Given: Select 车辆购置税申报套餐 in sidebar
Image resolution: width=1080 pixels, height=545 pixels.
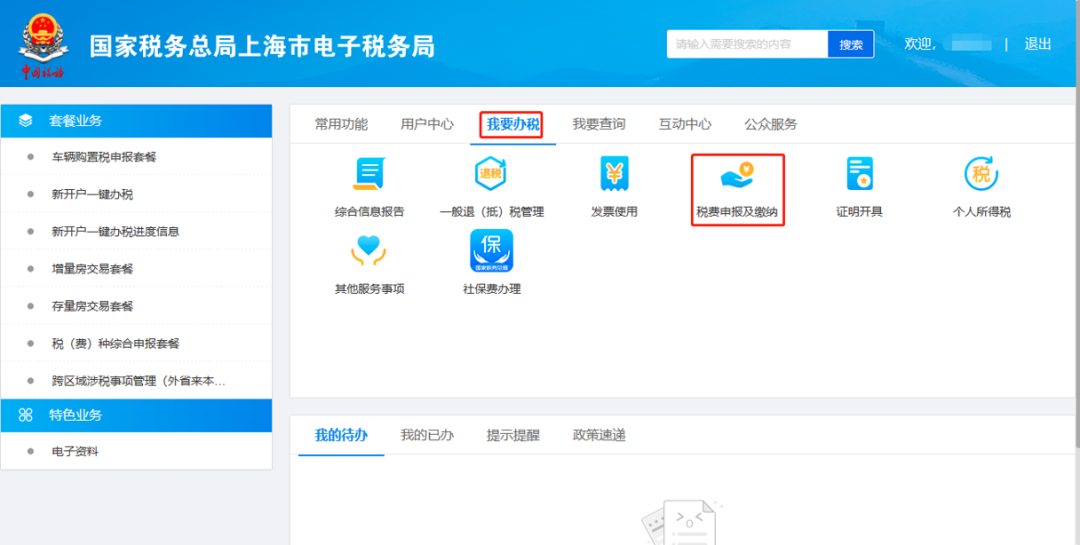Looking at the screenshot, I should pos(104,157).
